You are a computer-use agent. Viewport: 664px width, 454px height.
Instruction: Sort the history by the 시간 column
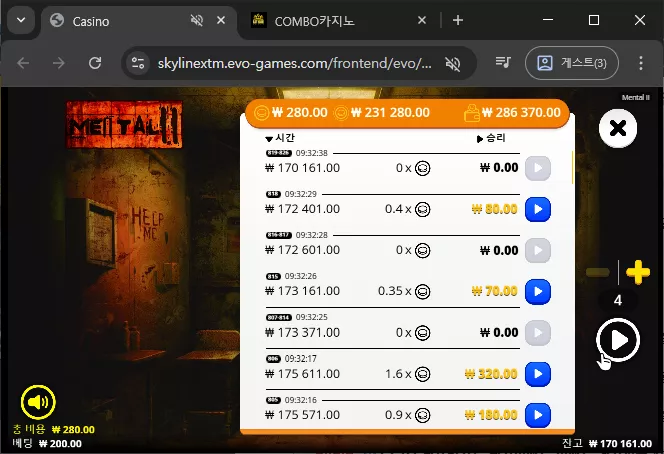[x=280, y=138]
